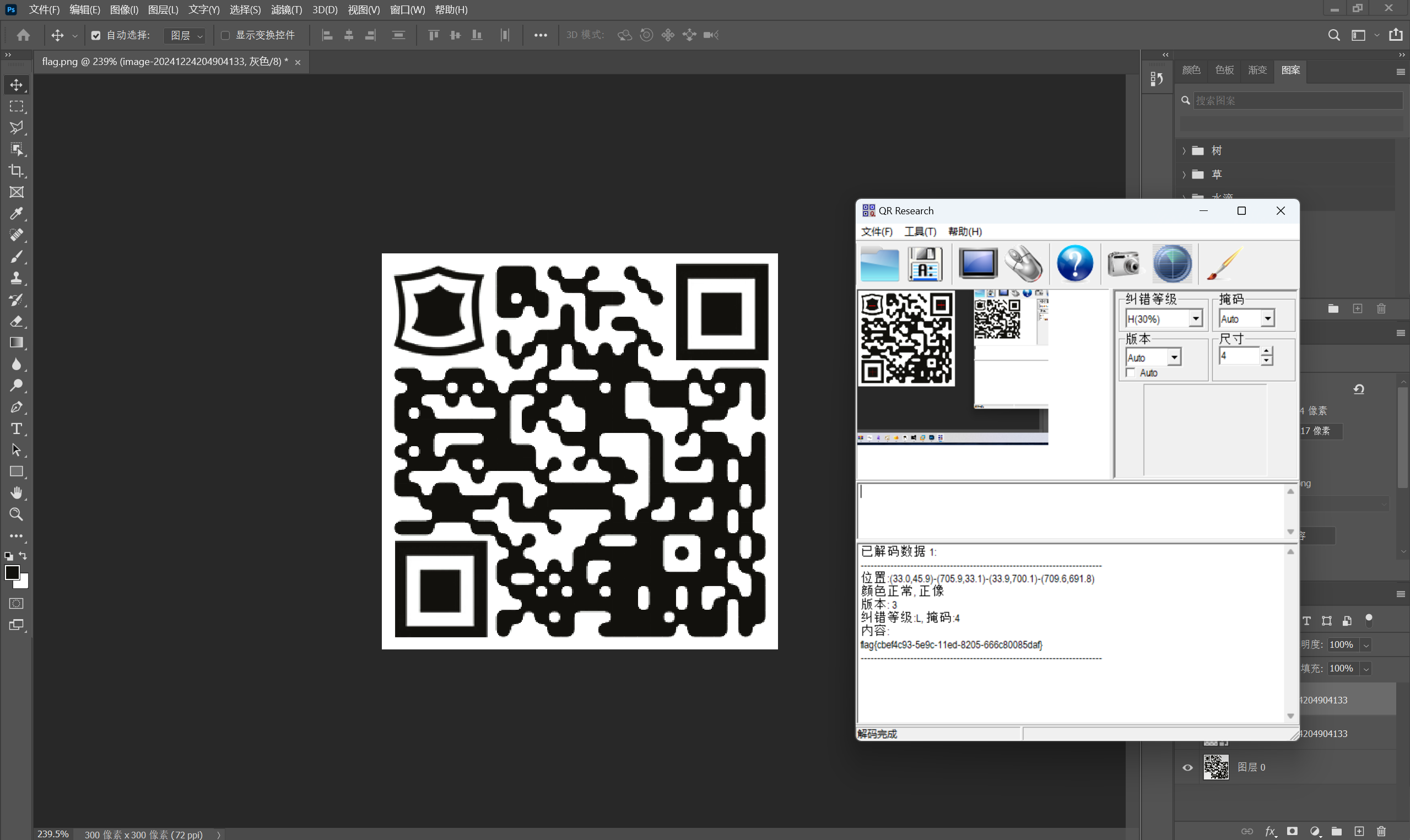Open the layer opacity 100% dropdown
This screenshot has height=840, width=1410.
point(1366,644)
